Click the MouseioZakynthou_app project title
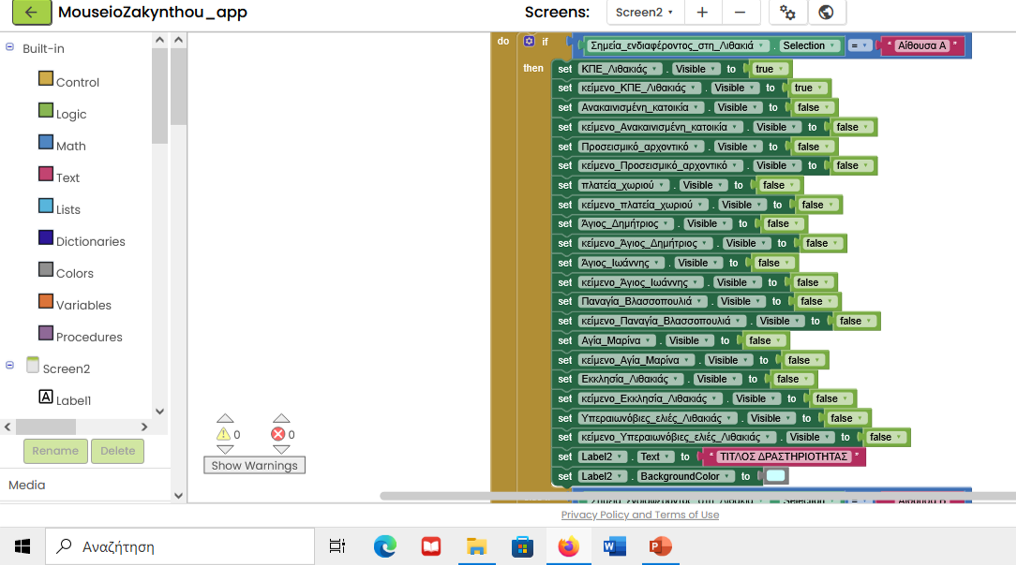This screenshot has height=565, width=1016. point(153,12)
